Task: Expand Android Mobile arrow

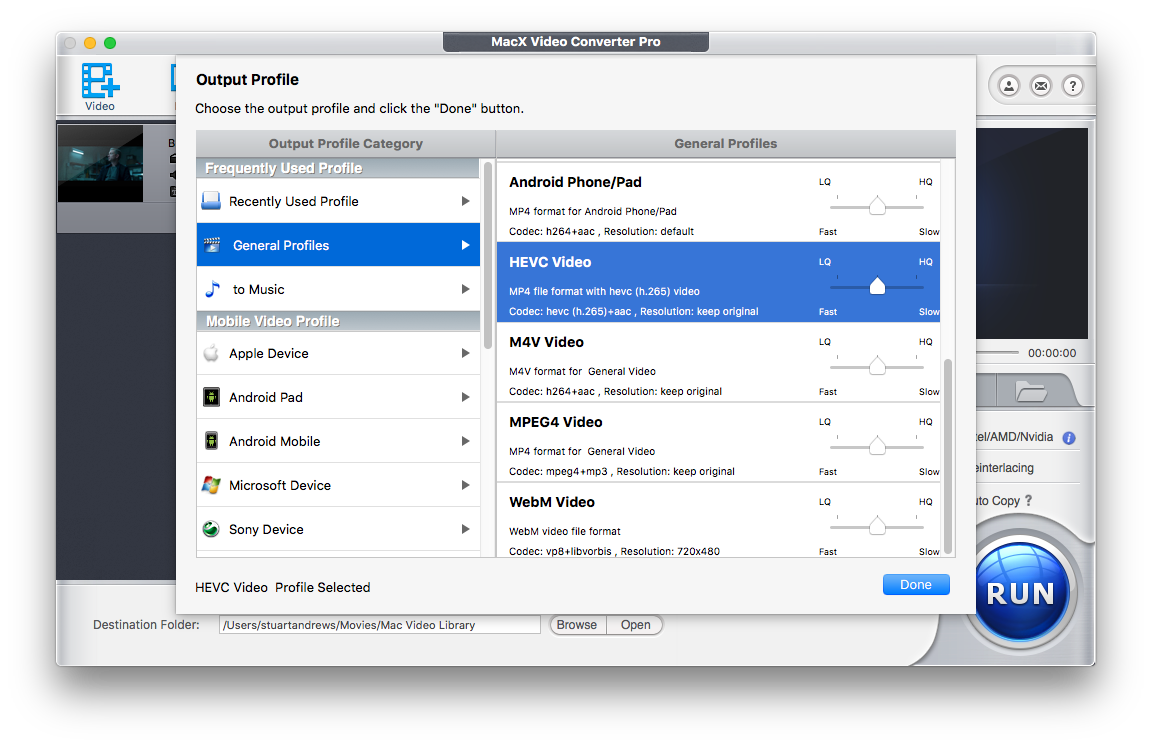Action: tap(465, 441)
